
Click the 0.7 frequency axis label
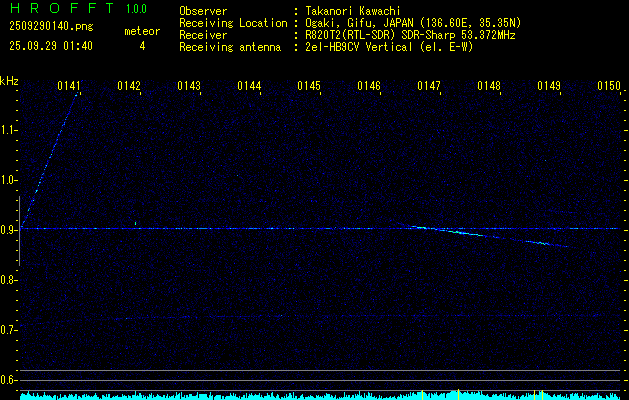[9, 329]
